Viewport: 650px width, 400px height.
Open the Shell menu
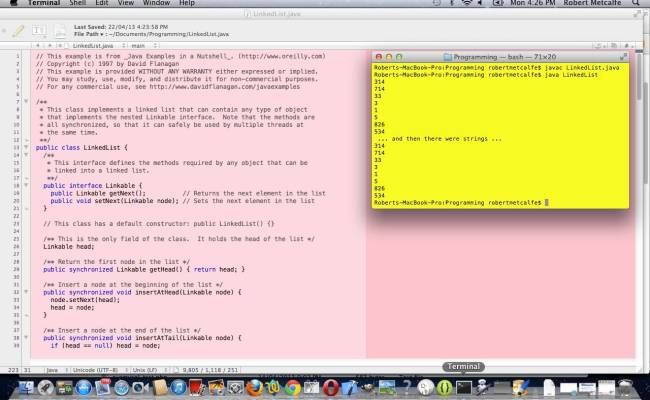pos(78,3)
